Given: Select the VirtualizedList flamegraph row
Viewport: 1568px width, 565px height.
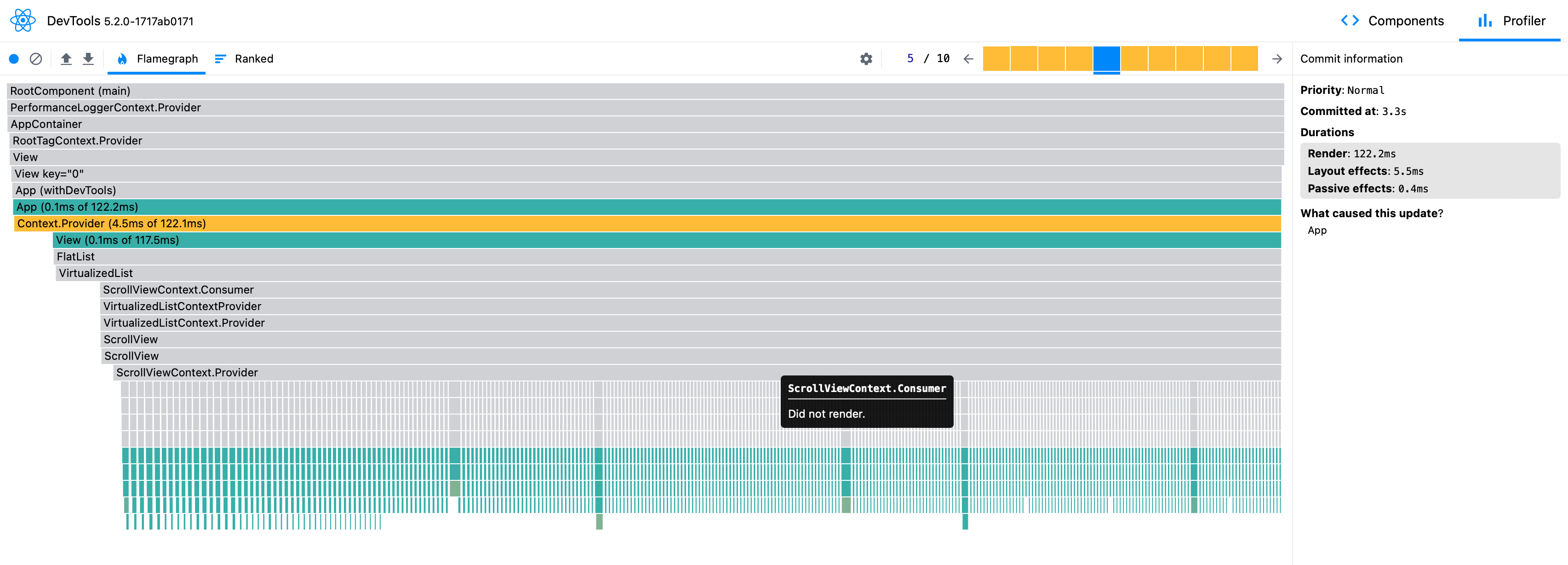Looking at the screenshot, I should tap(668, 273).
